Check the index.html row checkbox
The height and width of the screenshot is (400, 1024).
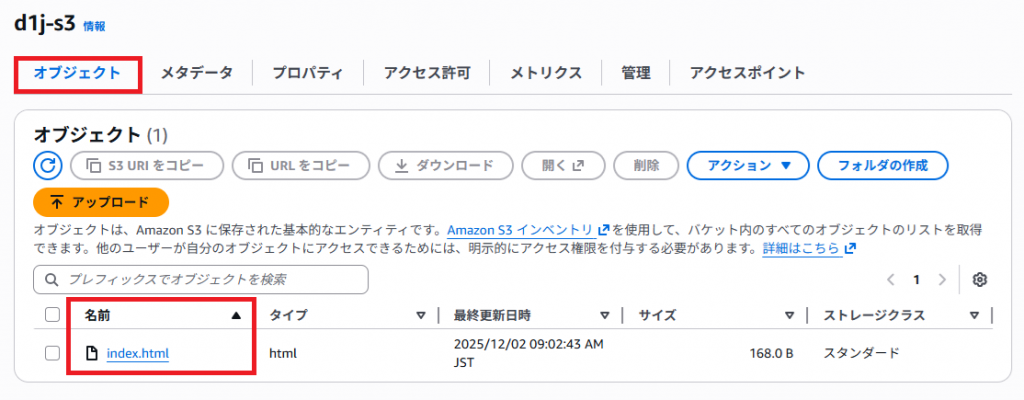point(53,353)
